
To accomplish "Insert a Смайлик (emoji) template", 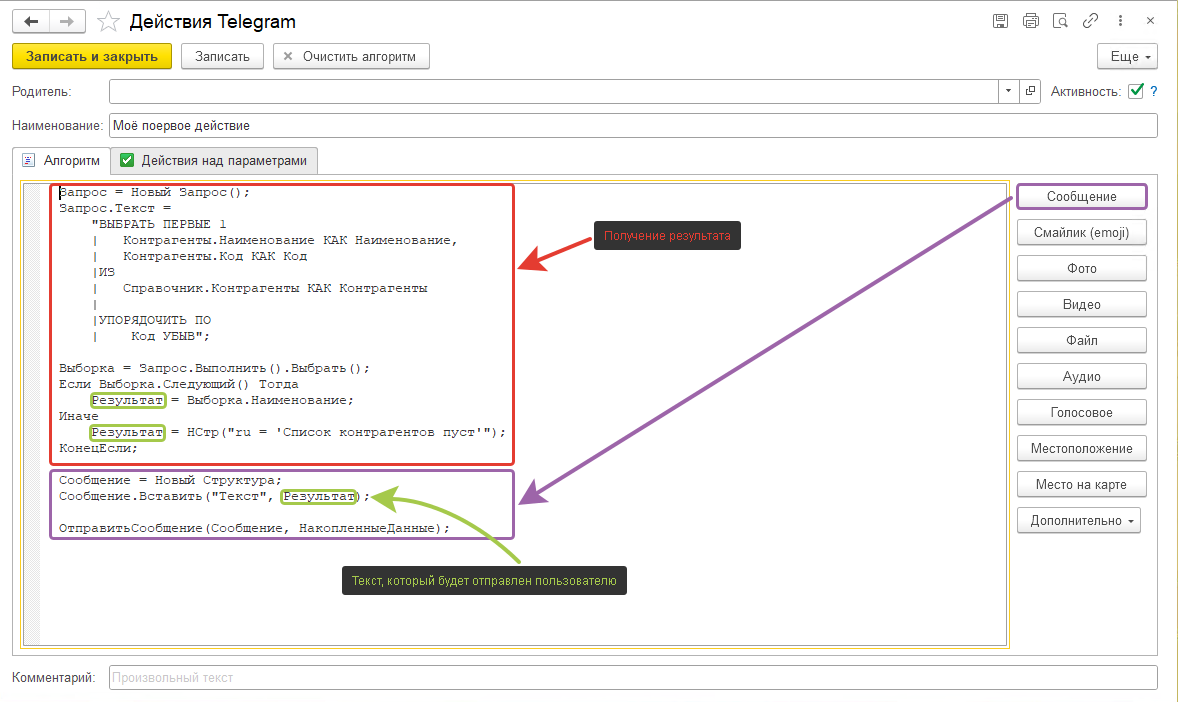I will pos(1081,233).
